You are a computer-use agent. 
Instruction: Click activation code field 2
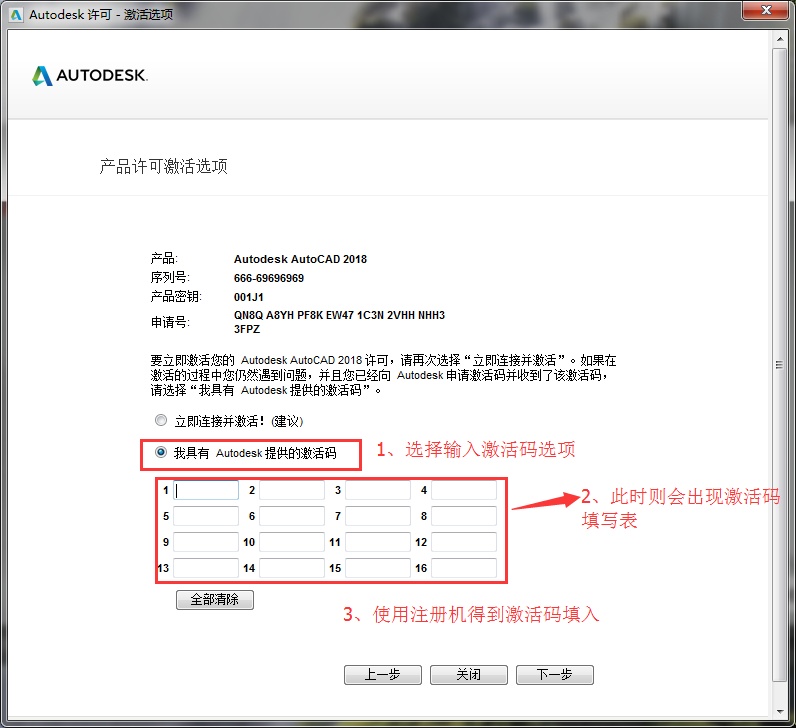292,490
